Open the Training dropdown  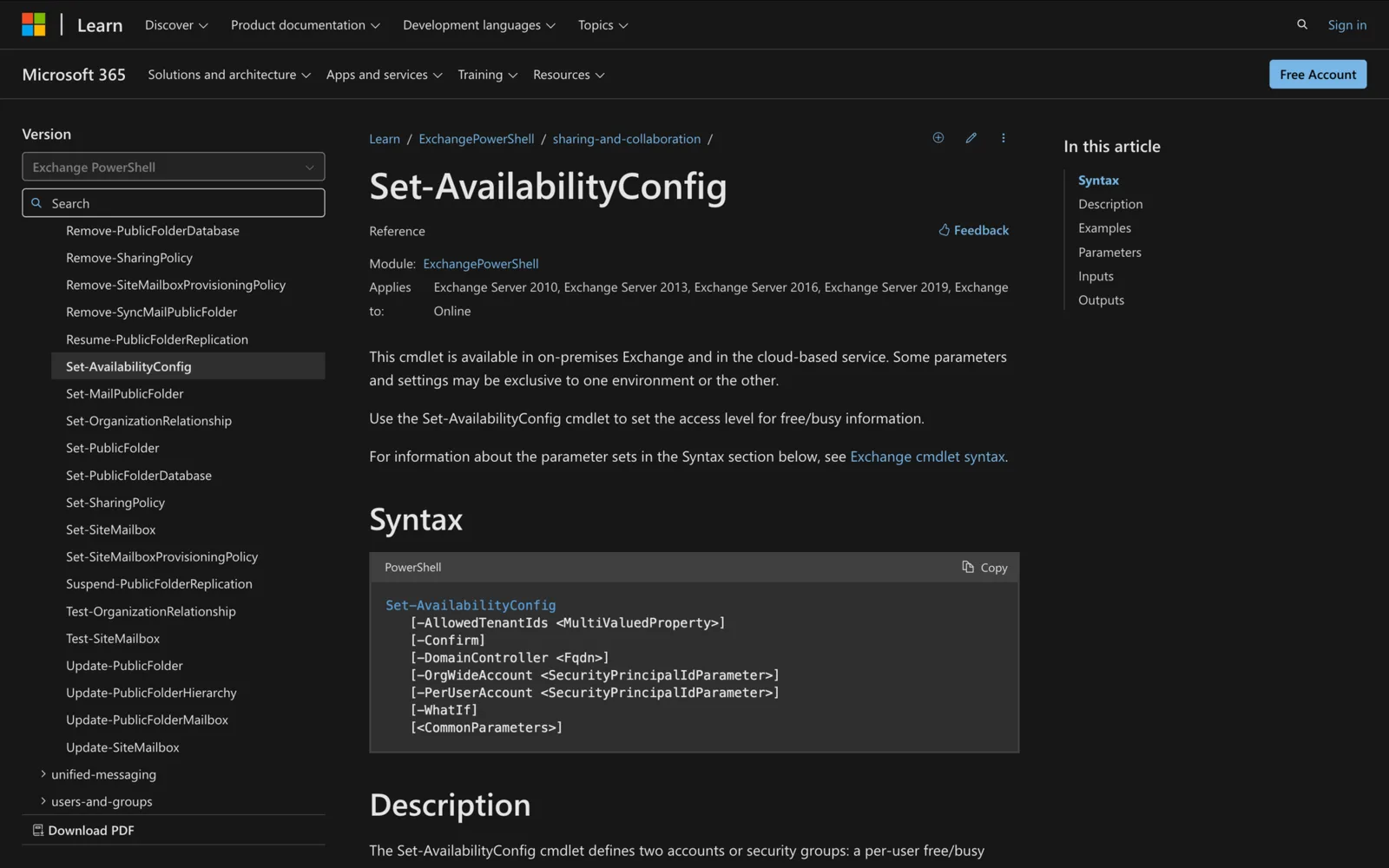click(488, 75)
